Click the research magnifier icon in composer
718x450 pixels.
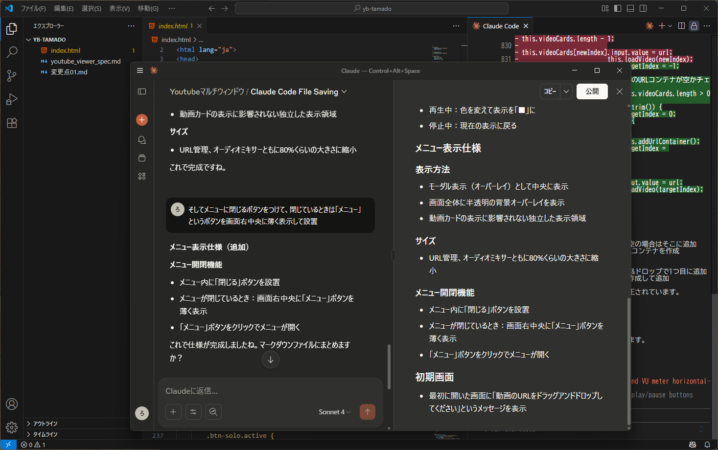click(x=213, y=412)
